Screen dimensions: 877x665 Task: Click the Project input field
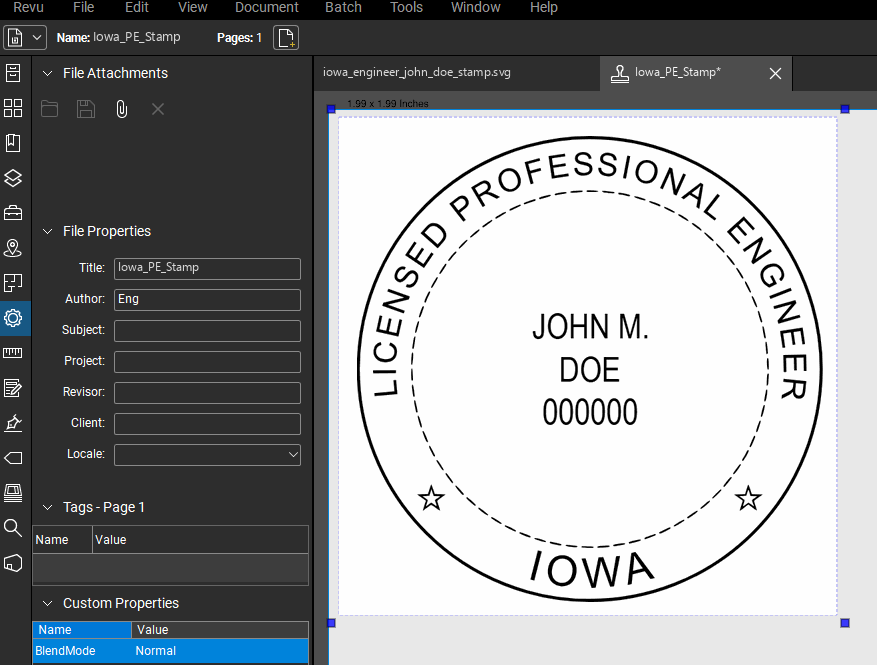pos(208,362)
